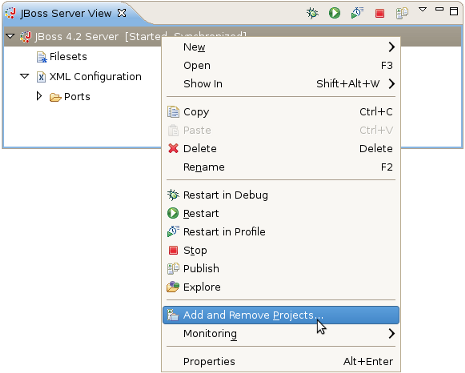465x373 pixels.
Task: Select Stop from the context menu
Action: tap(281, 250)
